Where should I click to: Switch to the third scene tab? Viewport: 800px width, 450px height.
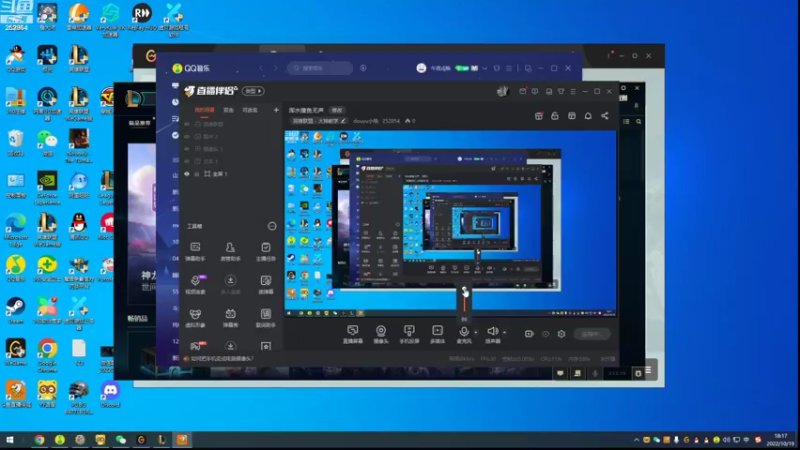point(249,110)
